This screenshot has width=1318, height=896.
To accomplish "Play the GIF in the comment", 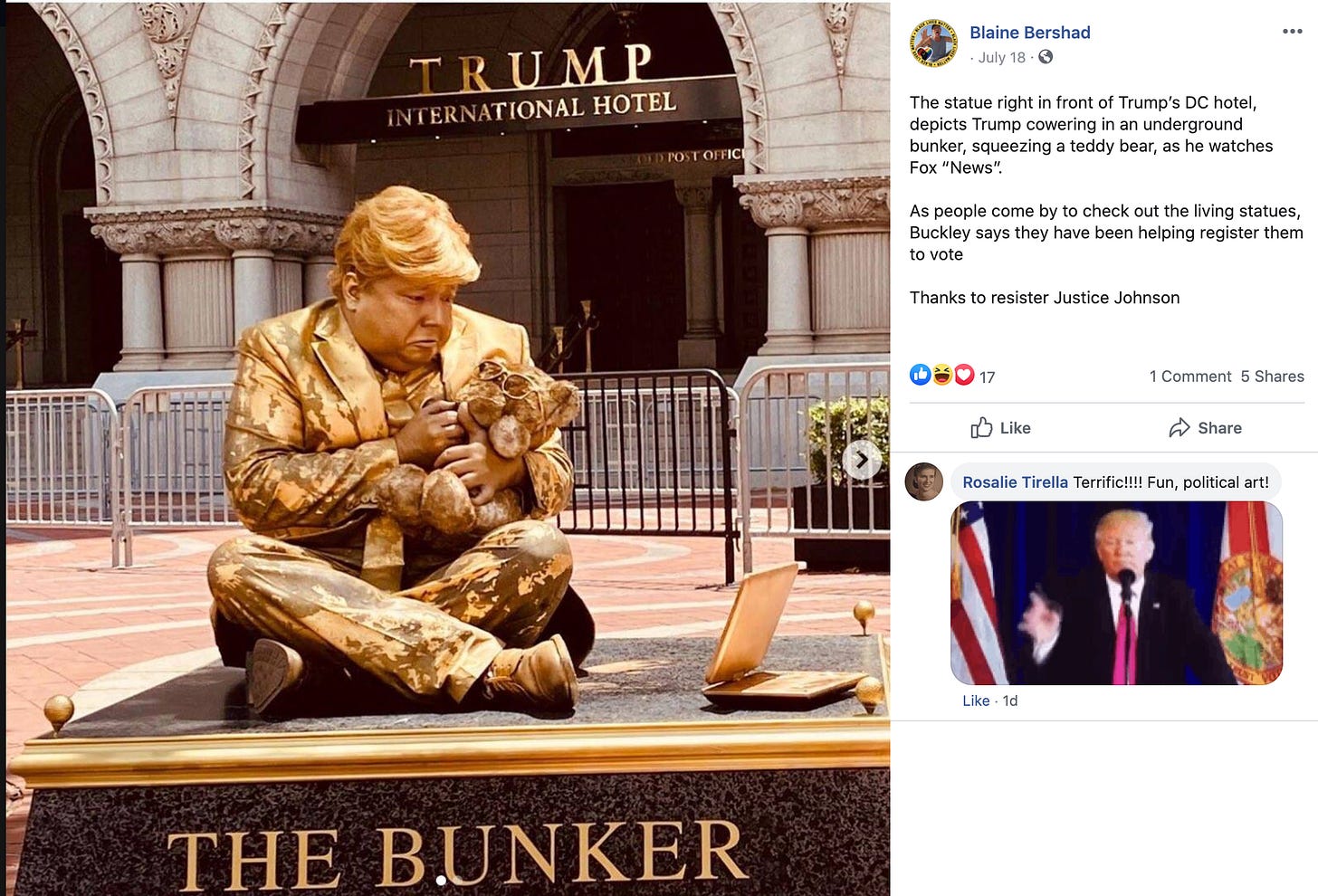I will click(x=1116, y=593).
